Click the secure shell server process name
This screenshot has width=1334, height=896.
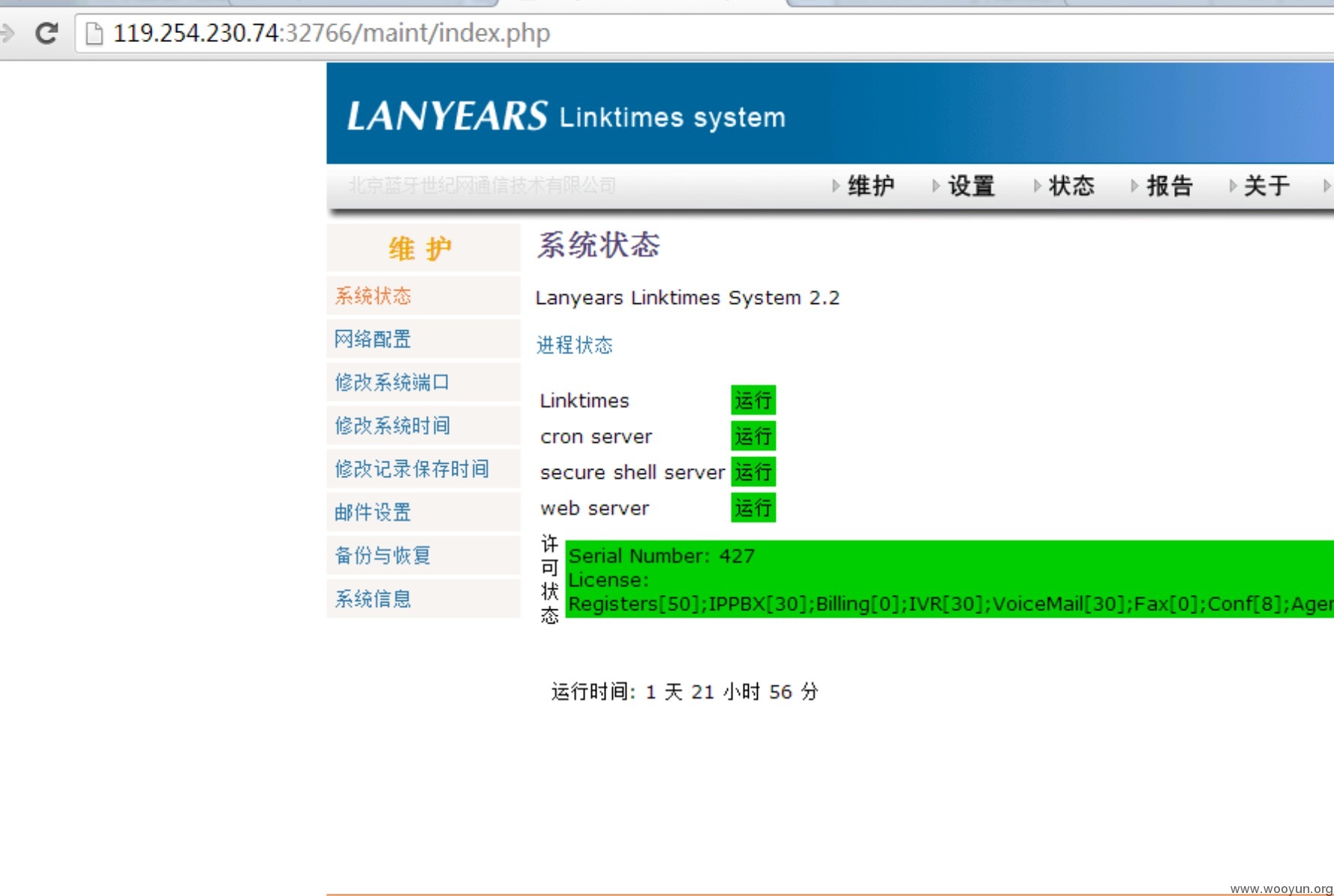pos(632,473)
